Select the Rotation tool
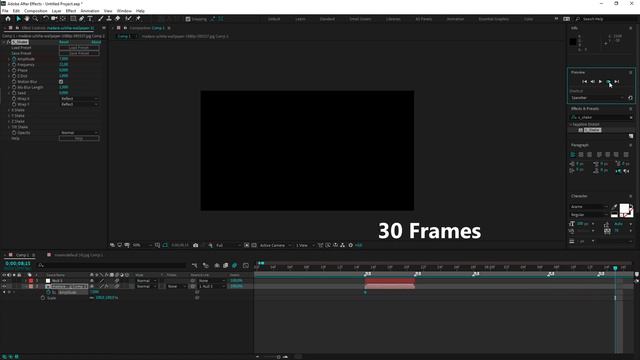 pos(45,19)
